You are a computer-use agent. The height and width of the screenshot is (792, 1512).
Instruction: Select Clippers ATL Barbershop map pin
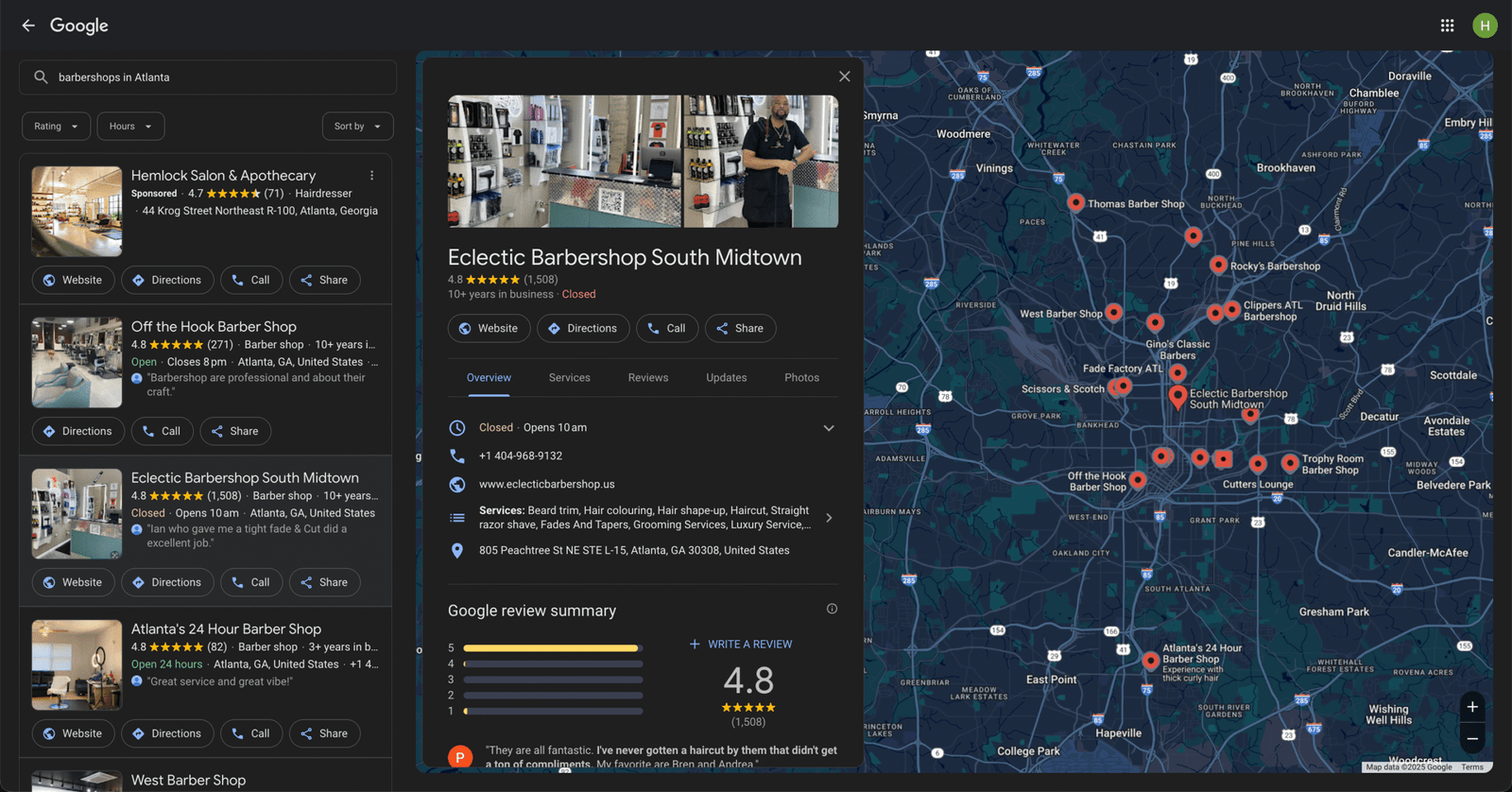pos(1232,309)
